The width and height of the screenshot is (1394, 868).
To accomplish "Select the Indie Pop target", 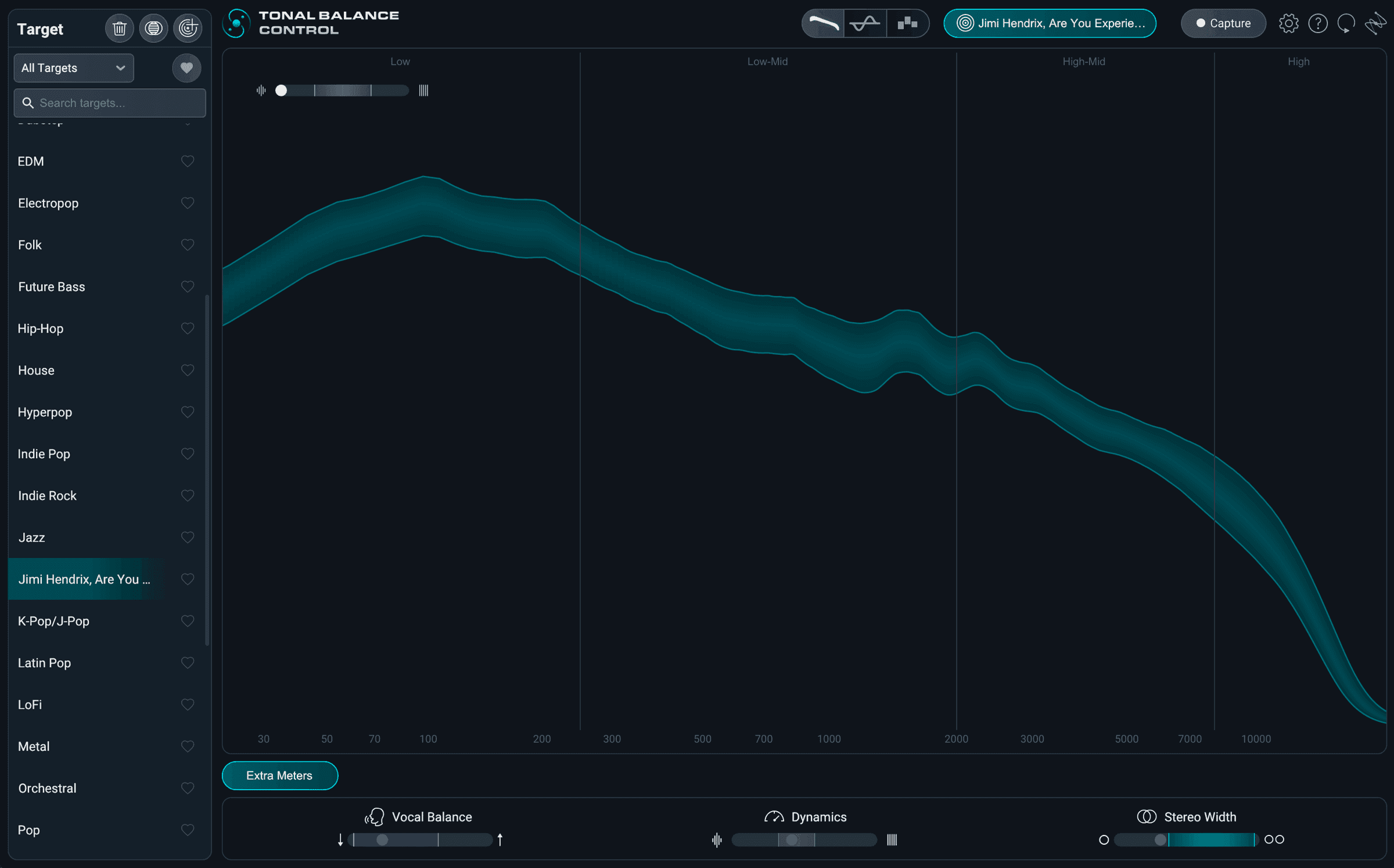I will tap(107, 454).
